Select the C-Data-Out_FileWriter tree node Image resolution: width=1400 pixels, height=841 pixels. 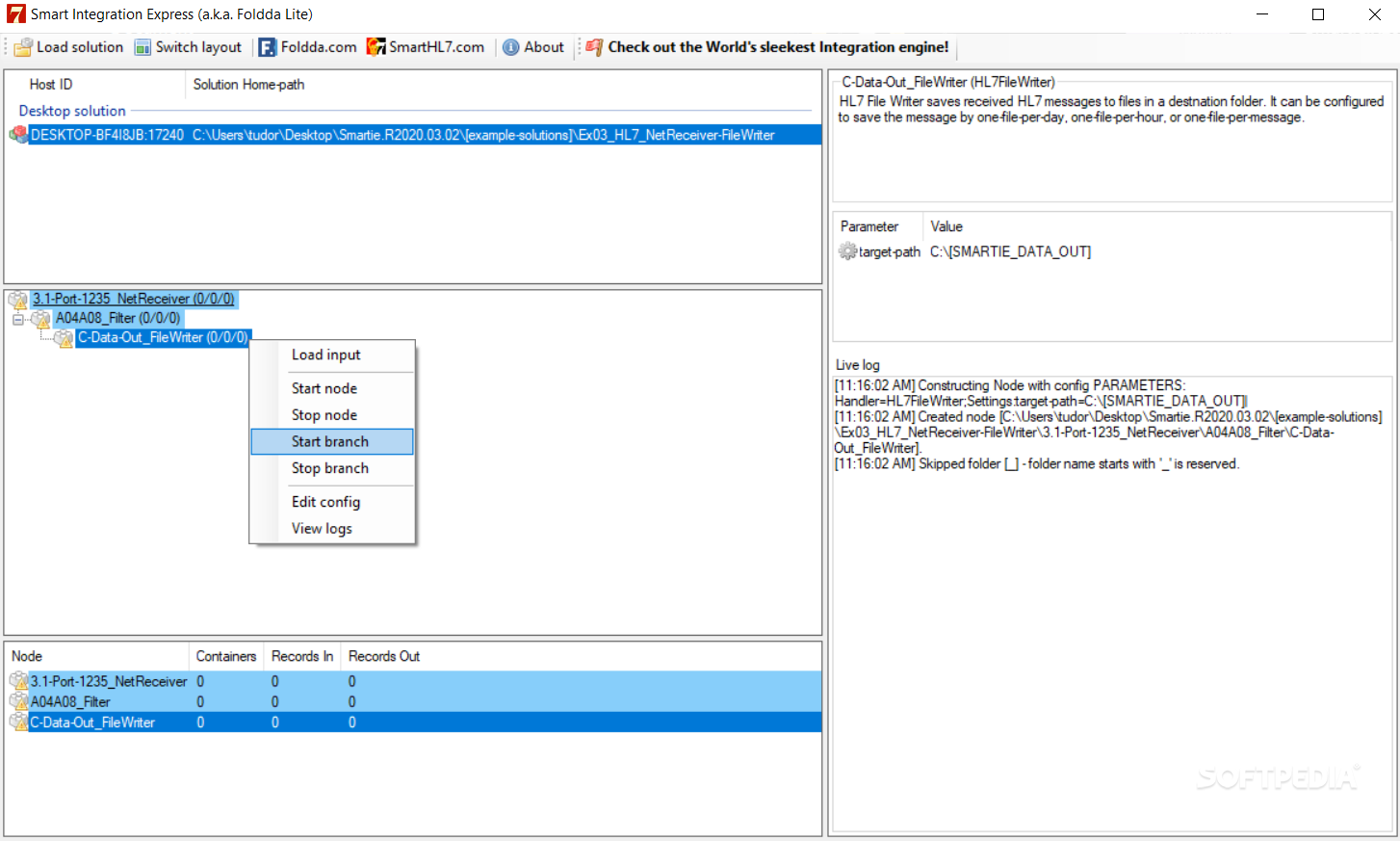[164, 338]
